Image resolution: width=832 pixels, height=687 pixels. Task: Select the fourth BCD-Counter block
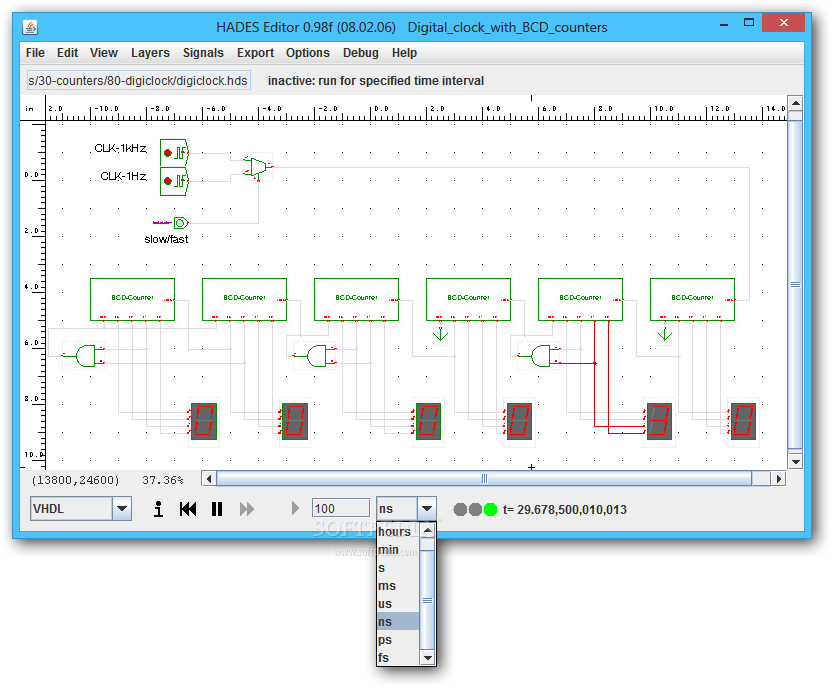click(468, 299)
